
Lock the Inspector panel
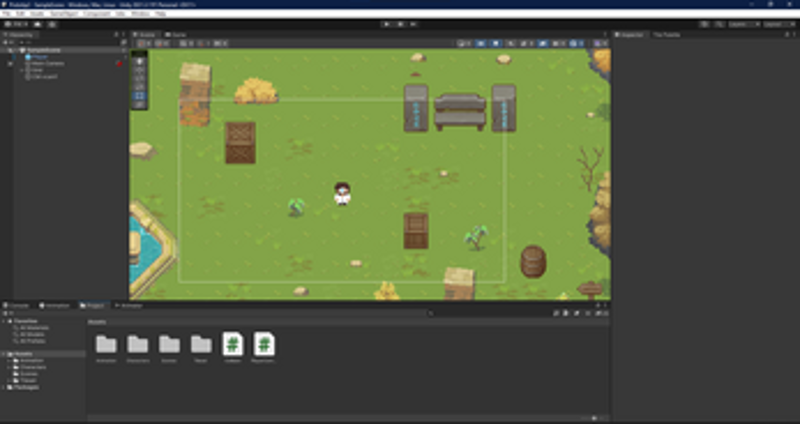787,35
